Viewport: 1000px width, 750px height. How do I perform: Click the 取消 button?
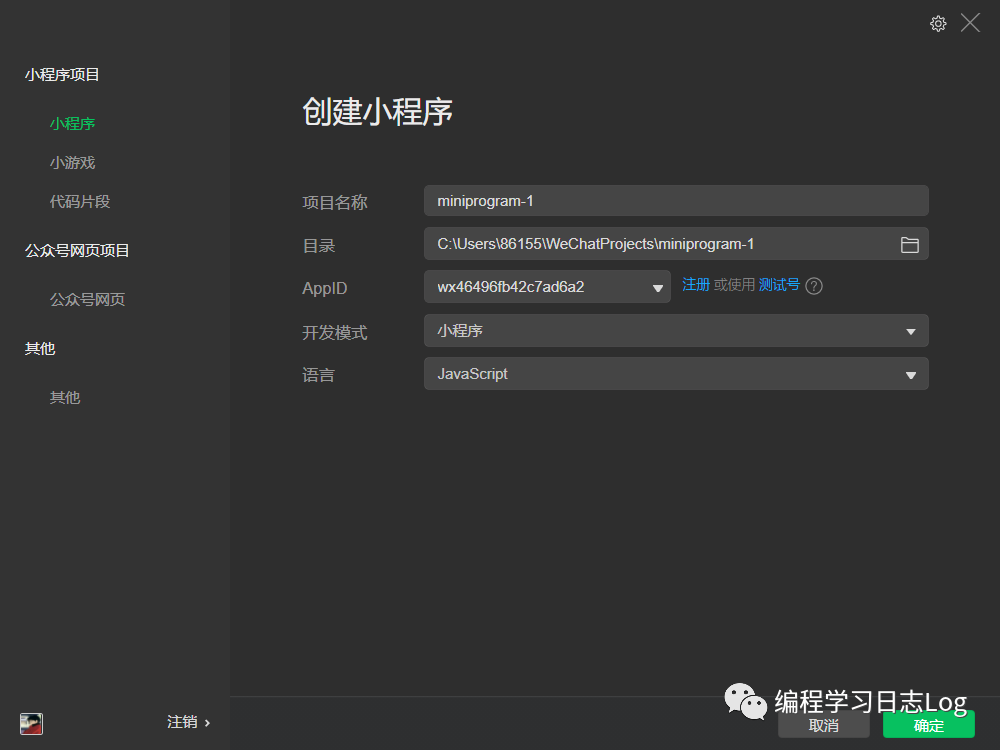(823, 726)
